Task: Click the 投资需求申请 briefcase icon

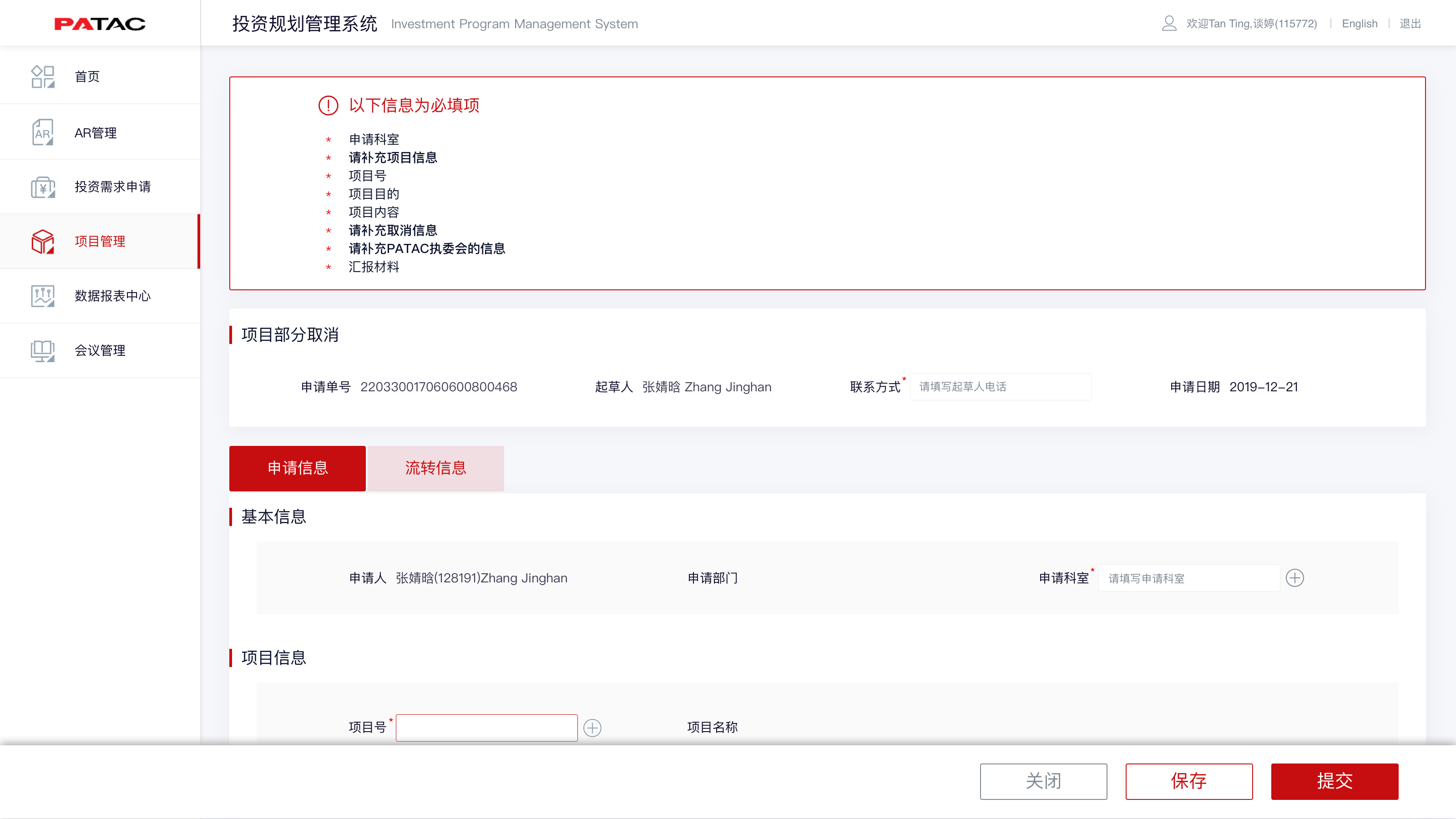Action: point(42,187)
